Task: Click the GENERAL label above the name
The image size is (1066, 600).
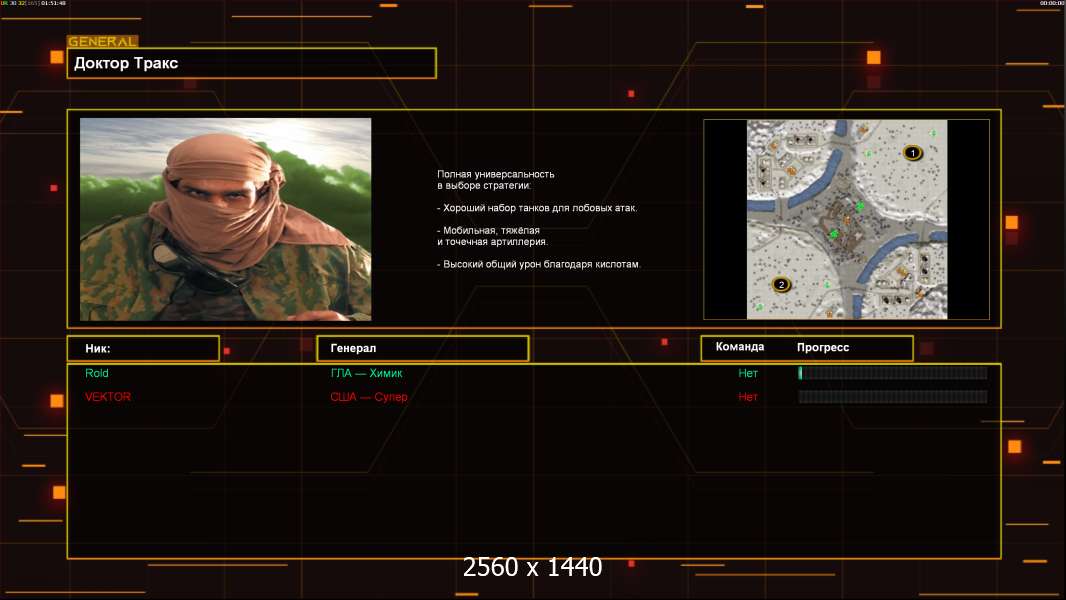Action: 102,41
